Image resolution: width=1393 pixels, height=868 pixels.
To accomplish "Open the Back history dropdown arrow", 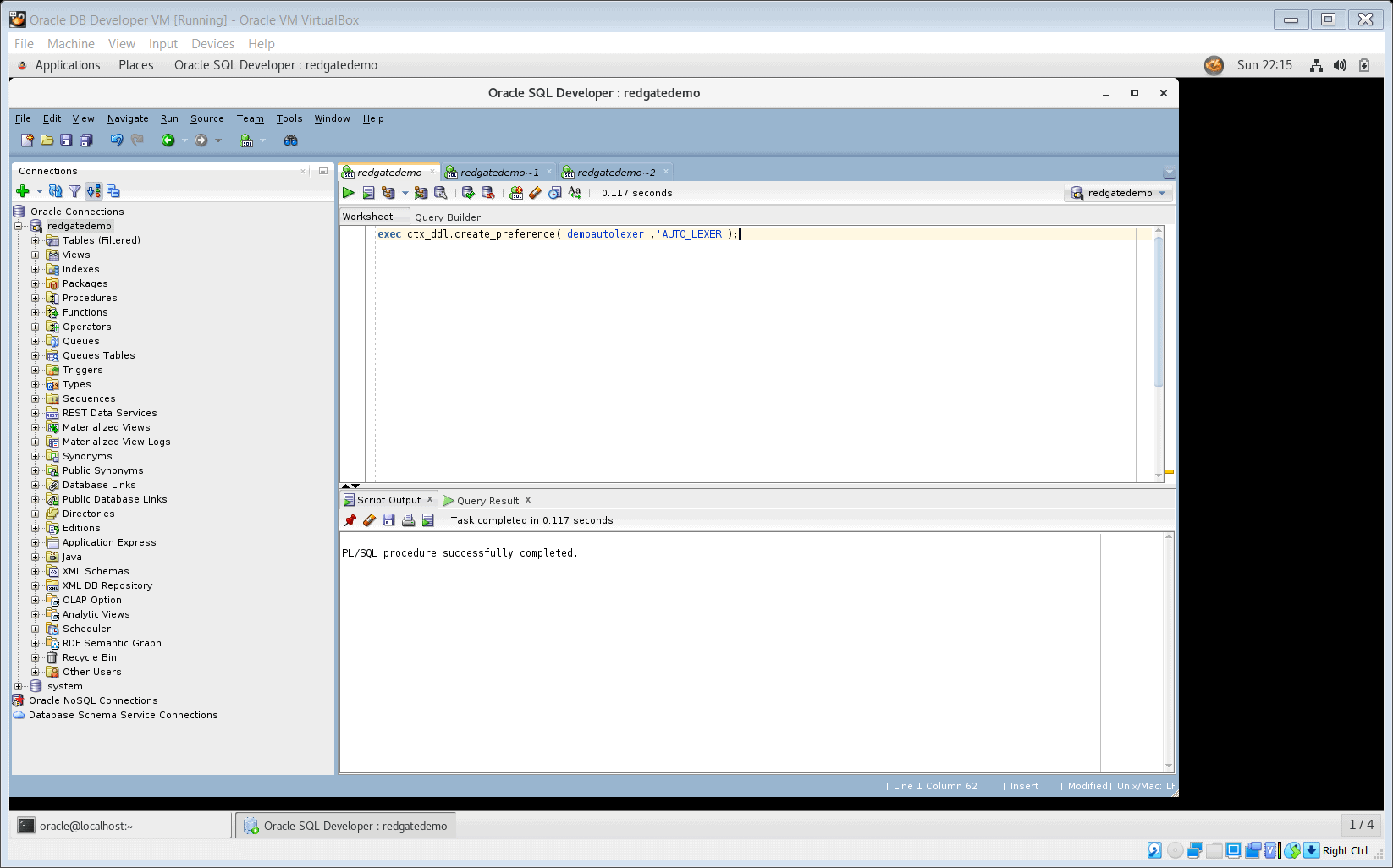I will pos(184,140).
